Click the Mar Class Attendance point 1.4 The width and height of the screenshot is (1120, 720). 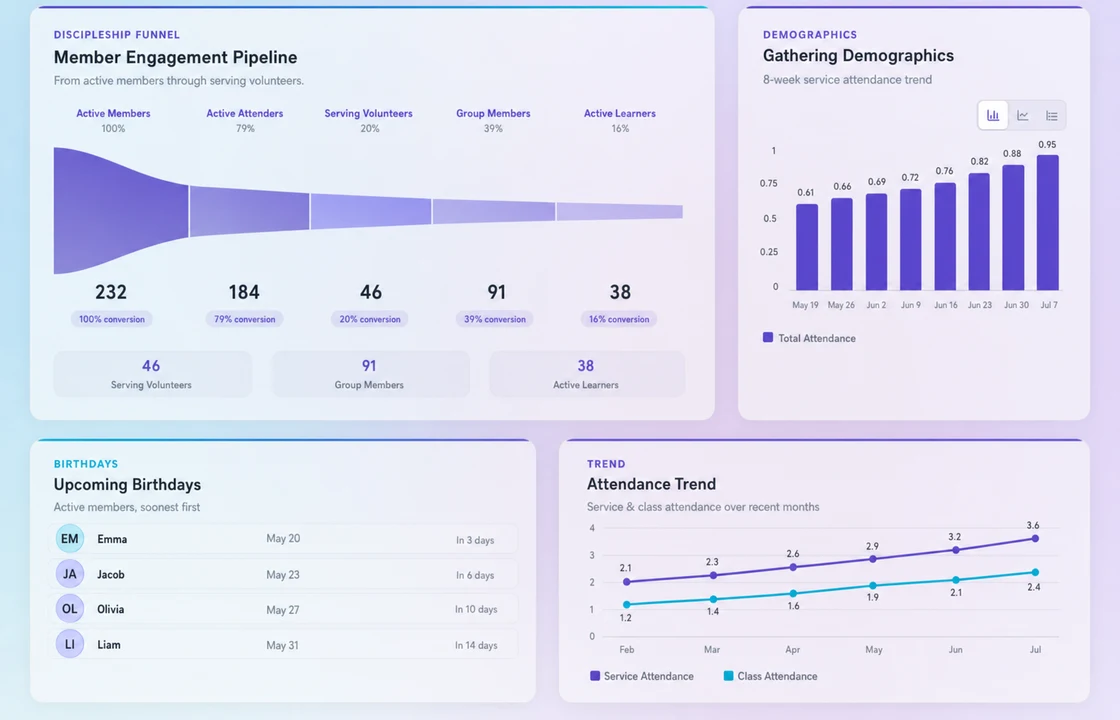[713, 599]
